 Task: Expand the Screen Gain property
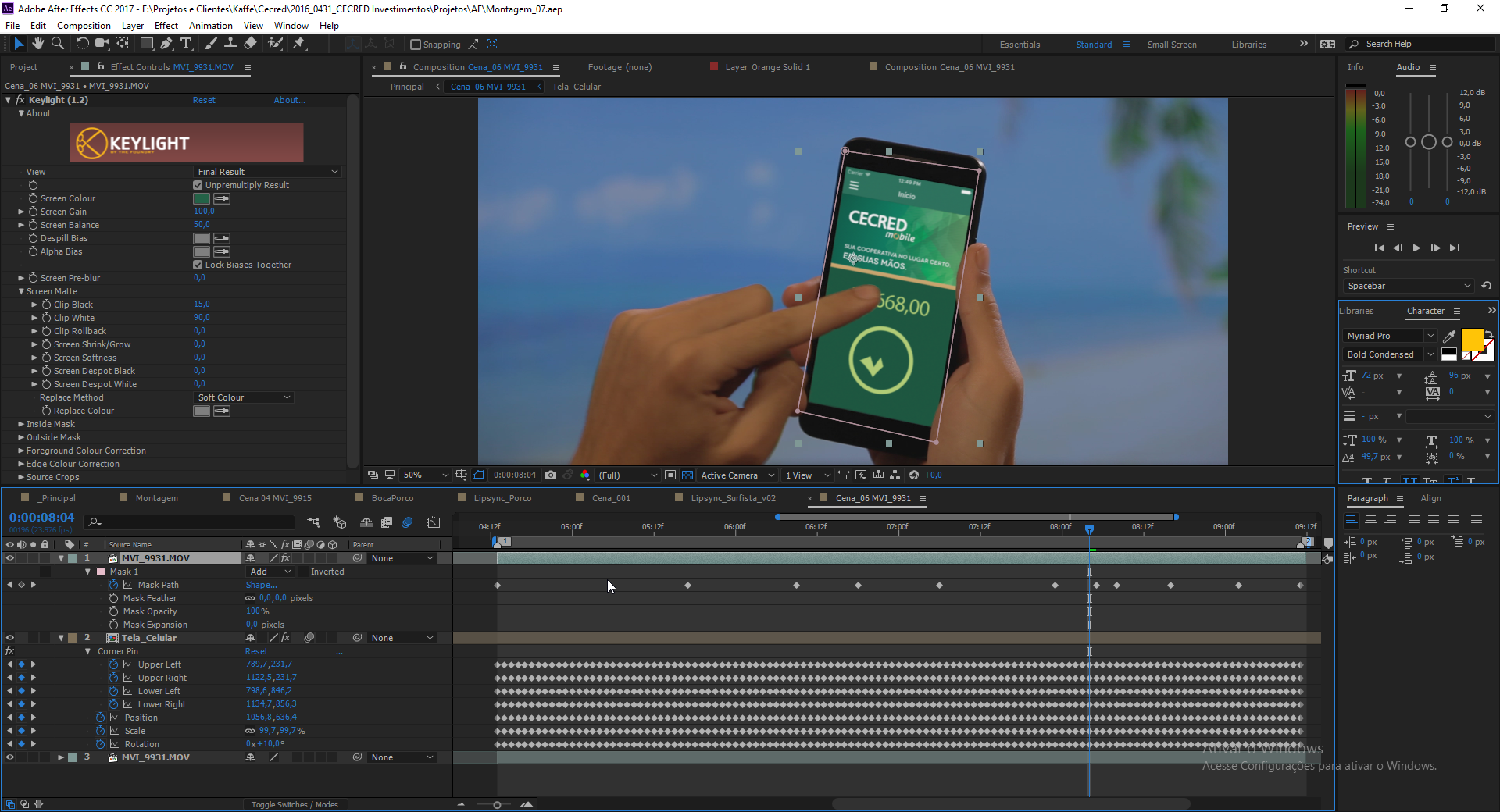click(21, 212)
